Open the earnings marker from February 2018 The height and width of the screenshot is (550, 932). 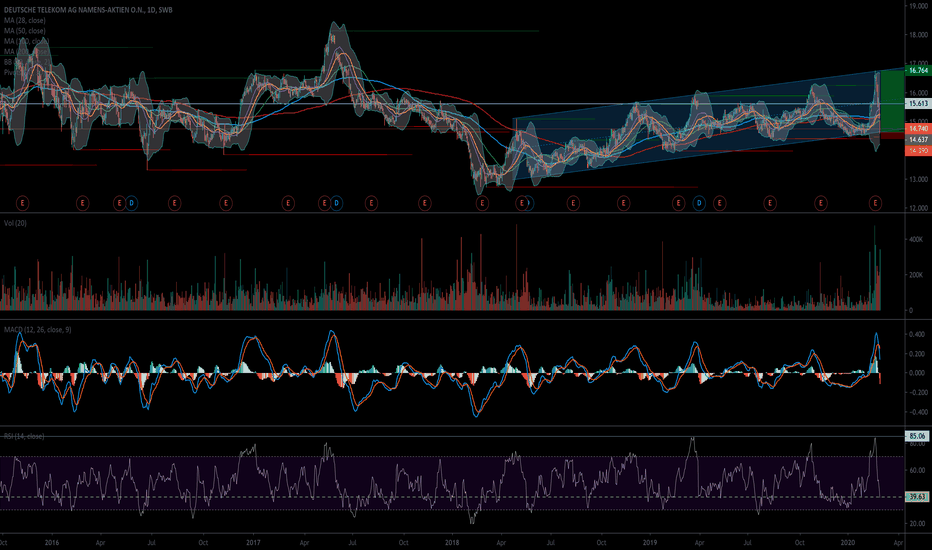[482, 203]
